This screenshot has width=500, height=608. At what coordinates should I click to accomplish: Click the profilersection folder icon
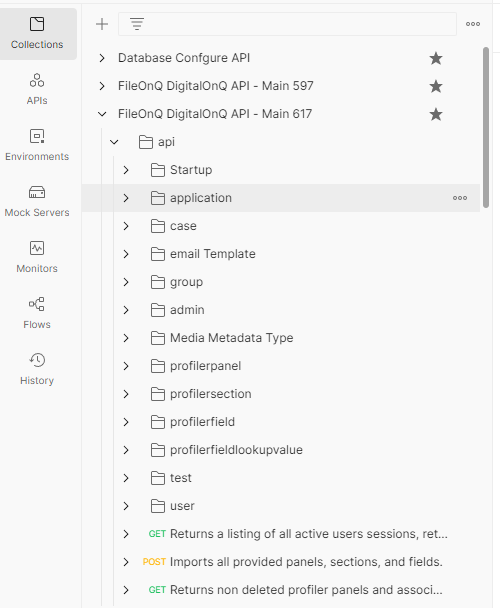tap(157, 394)
